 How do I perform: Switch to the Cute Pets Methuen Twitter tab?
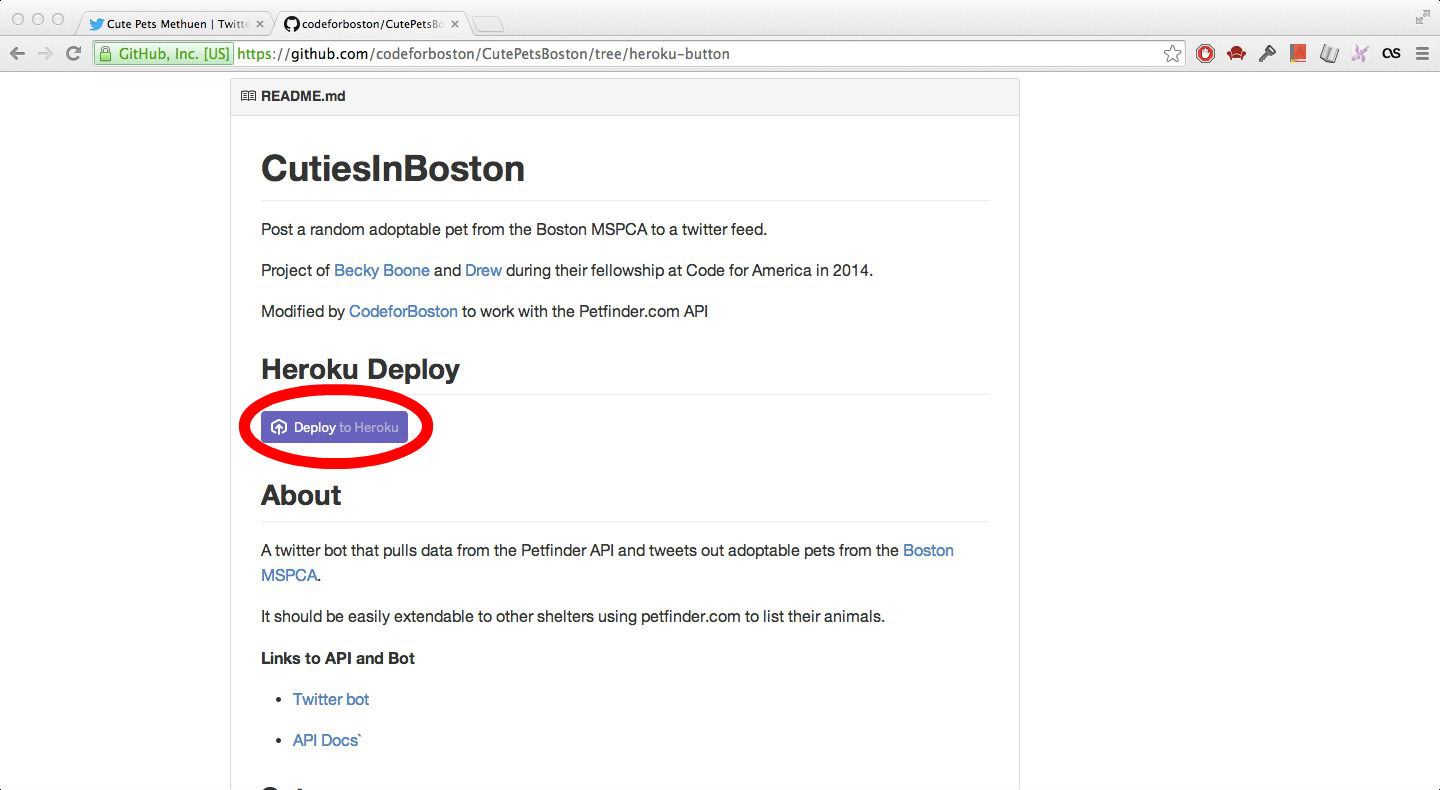pos(176,24)
